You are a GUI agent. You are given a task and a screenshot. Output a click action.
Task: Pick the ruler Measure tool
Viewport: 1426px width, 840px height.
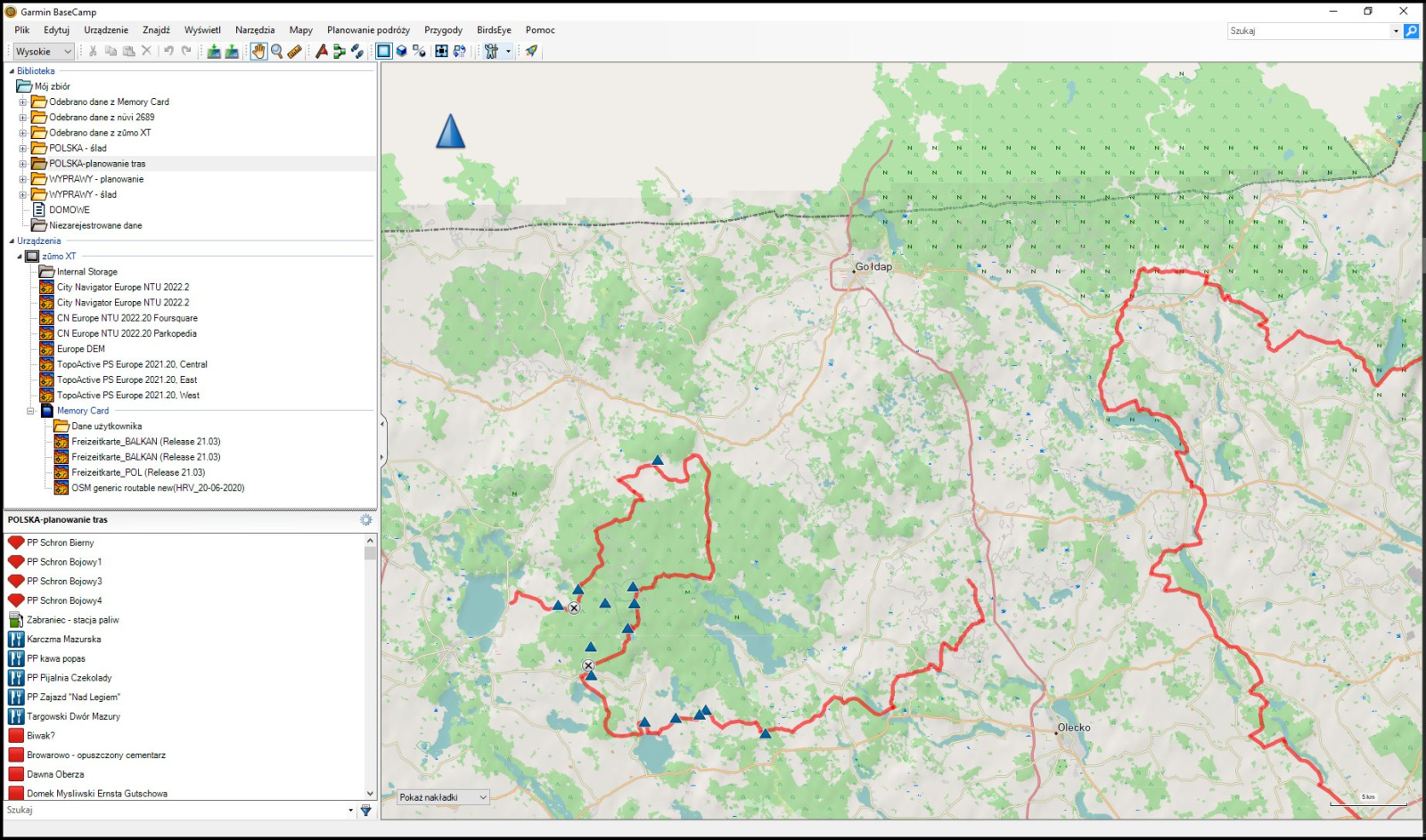point(294,52)
